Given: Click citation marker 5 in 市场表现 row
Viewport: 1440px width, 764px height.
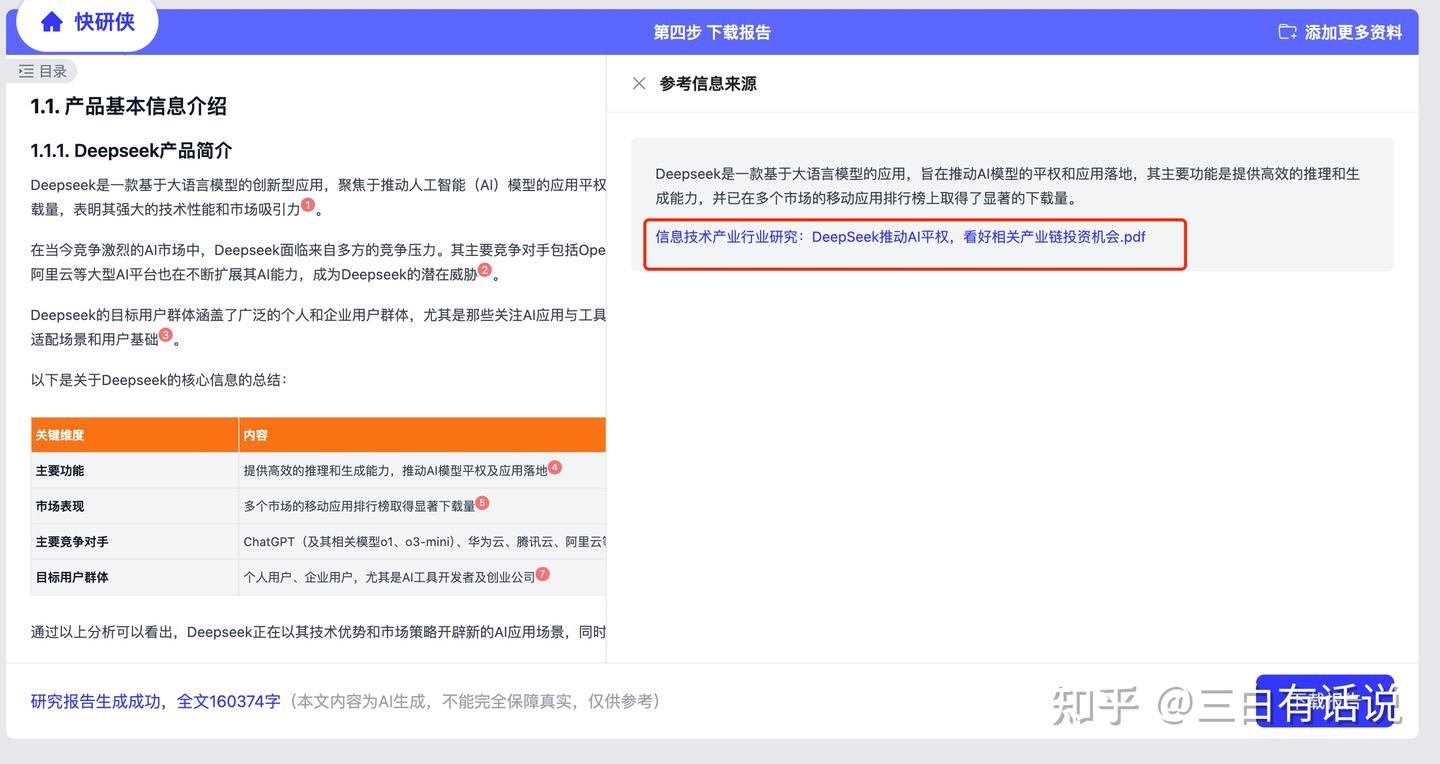Looking at the screenshot, I should [x=482, y=502].
